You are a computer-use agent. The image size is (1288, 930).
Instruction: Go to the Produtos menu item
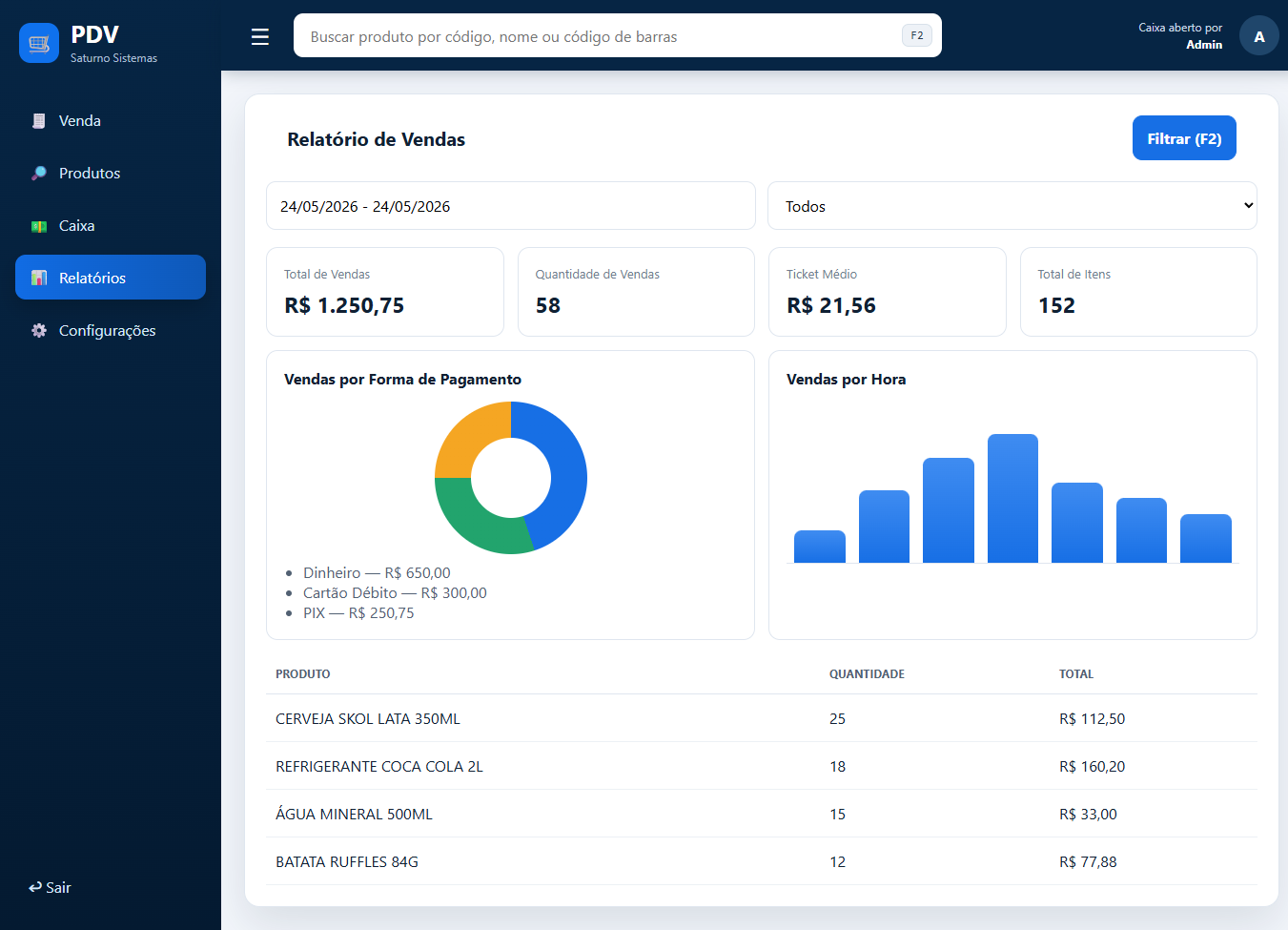(111, 173)
